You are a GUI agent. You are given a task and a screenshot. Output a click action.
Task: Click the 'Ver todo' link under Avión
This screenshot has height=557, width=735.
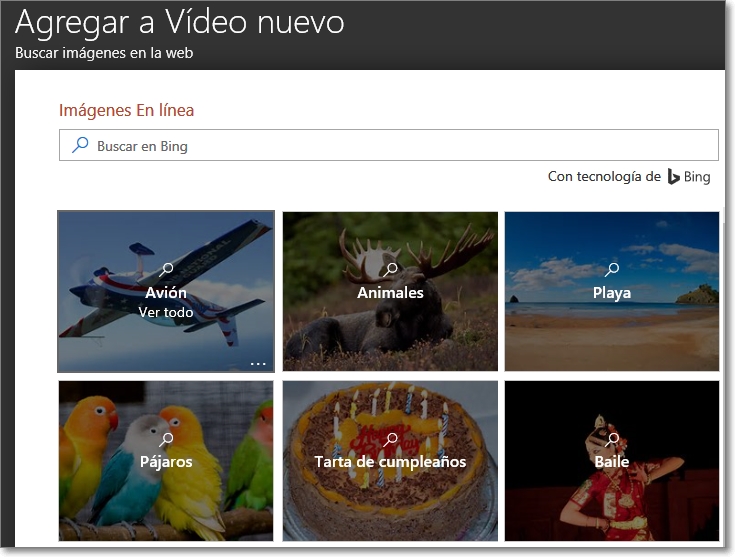pyautogui.click(x=166, y=312)
